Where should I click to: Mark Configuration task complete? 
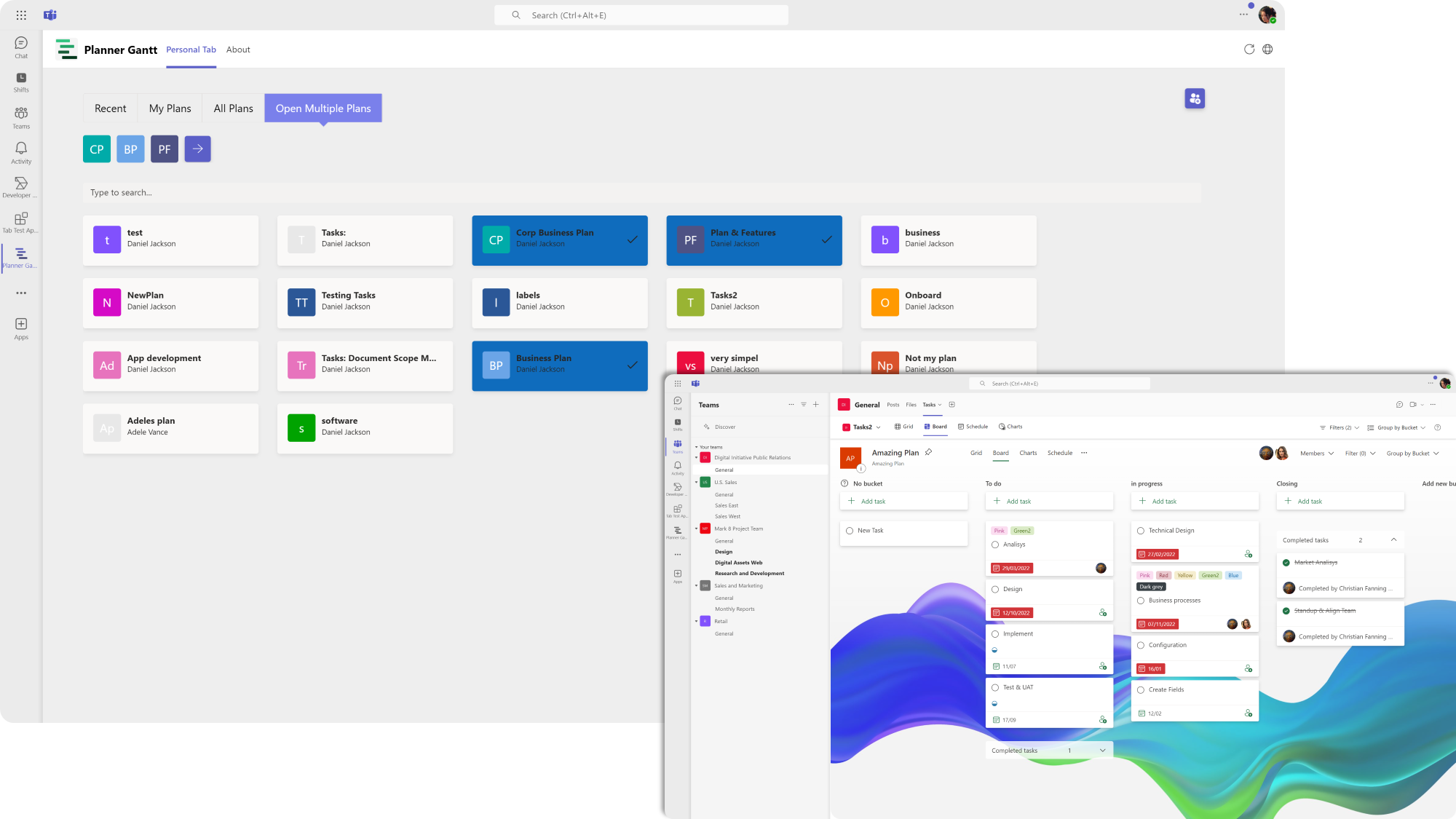1141,645
